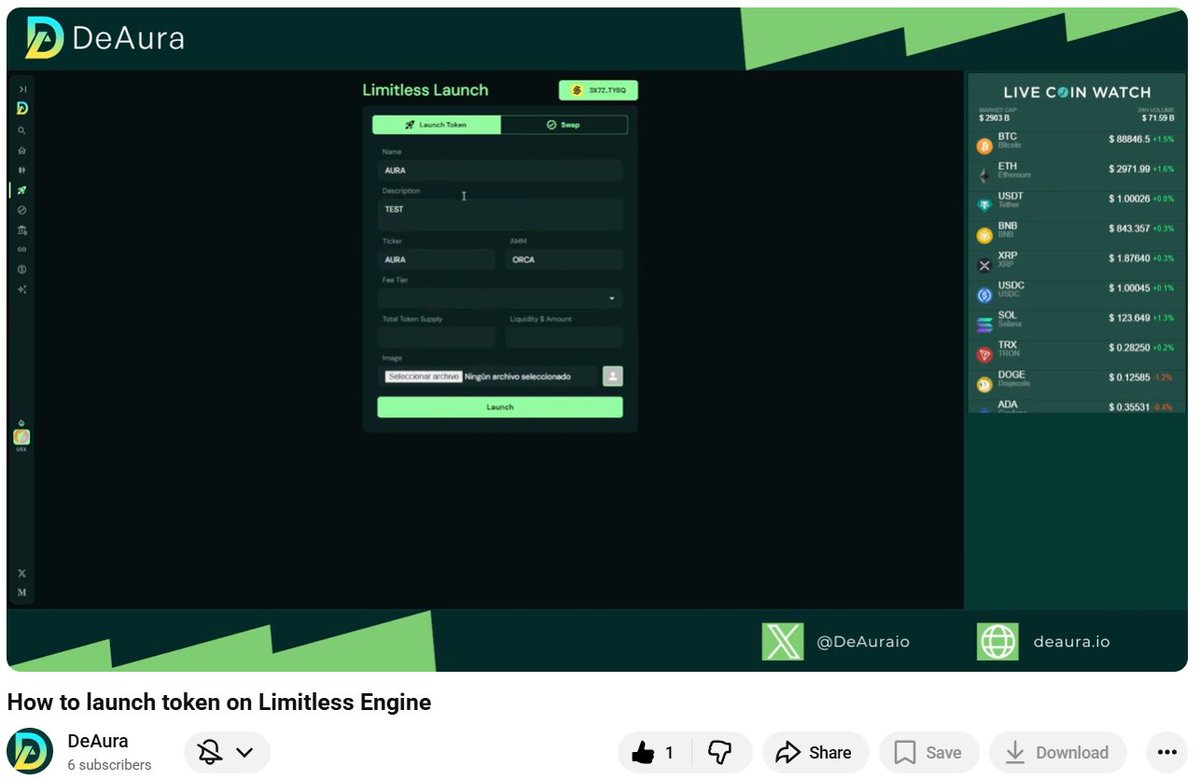1200x780 pixels.
Task: Click the globe icon beside deaura.io
Action: point(997,642)
